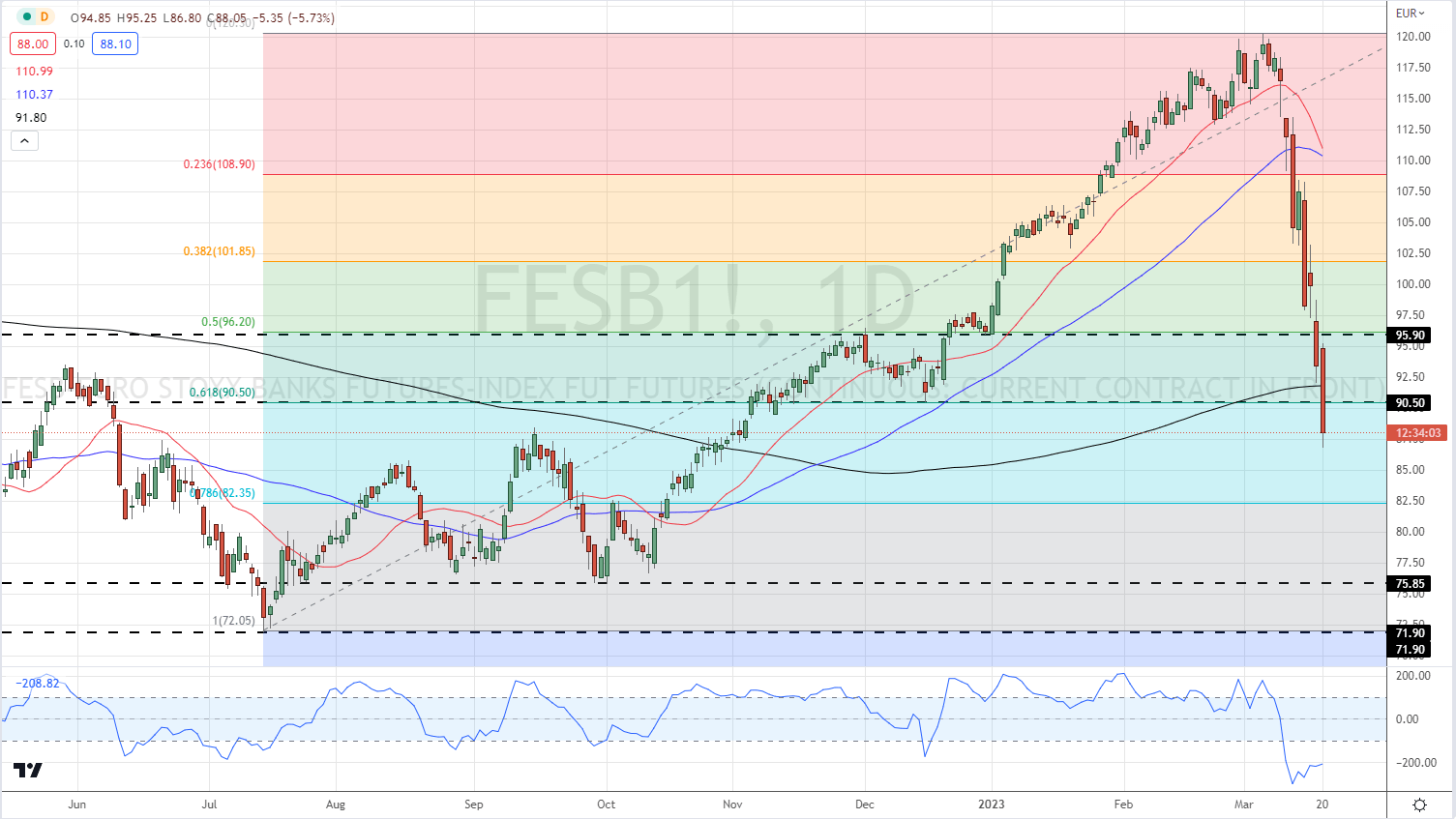Click the 0.382(101.85) Fibonacci label
Screen dimensions: 1456x819
click(220, 251)
